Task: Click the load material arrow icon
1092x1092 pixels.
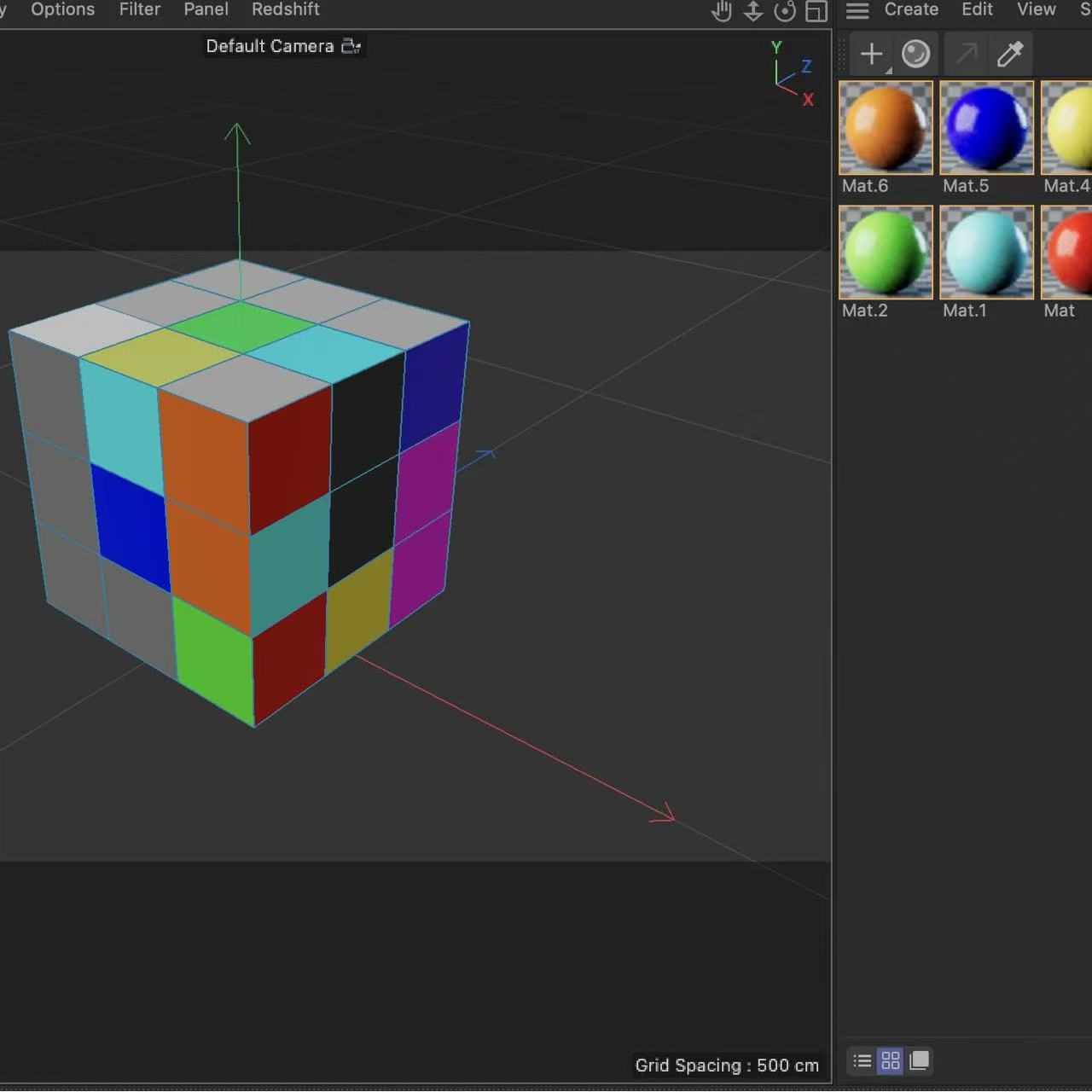Action: point(965,54)
